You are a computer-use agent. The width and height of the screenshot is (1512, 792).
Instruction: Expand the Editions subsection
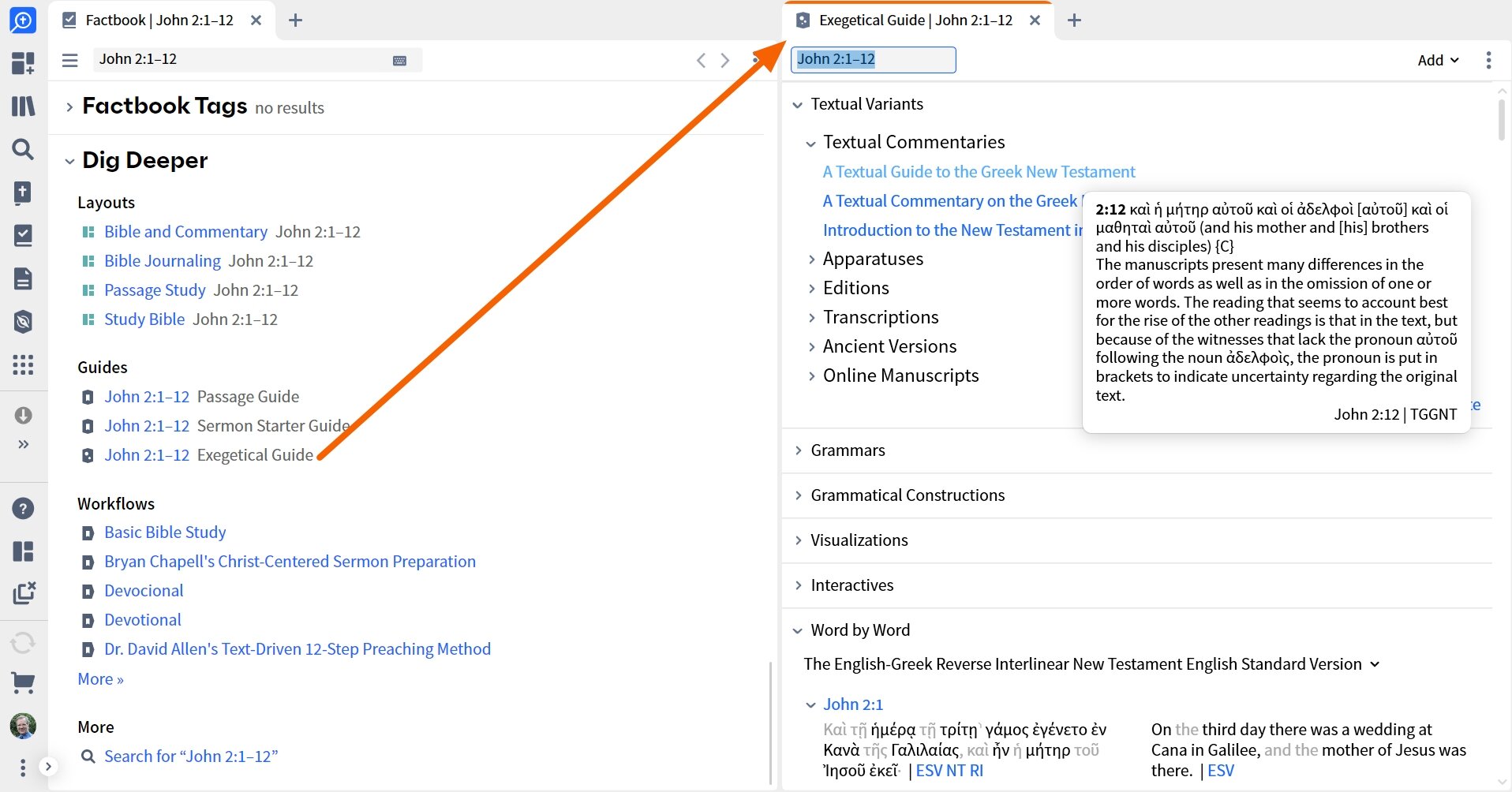(811, 289)
